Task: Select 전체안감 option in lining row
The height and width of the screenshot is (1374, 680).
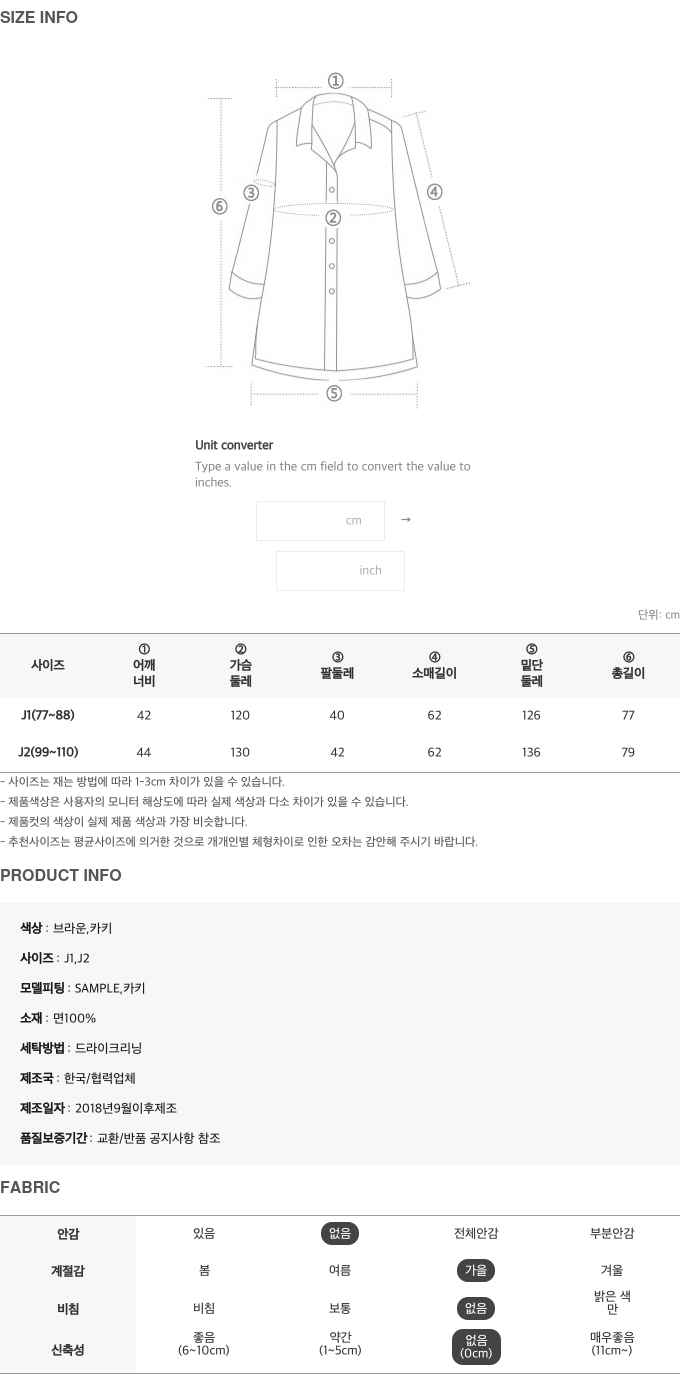Action: click(x=476, y=1233)
